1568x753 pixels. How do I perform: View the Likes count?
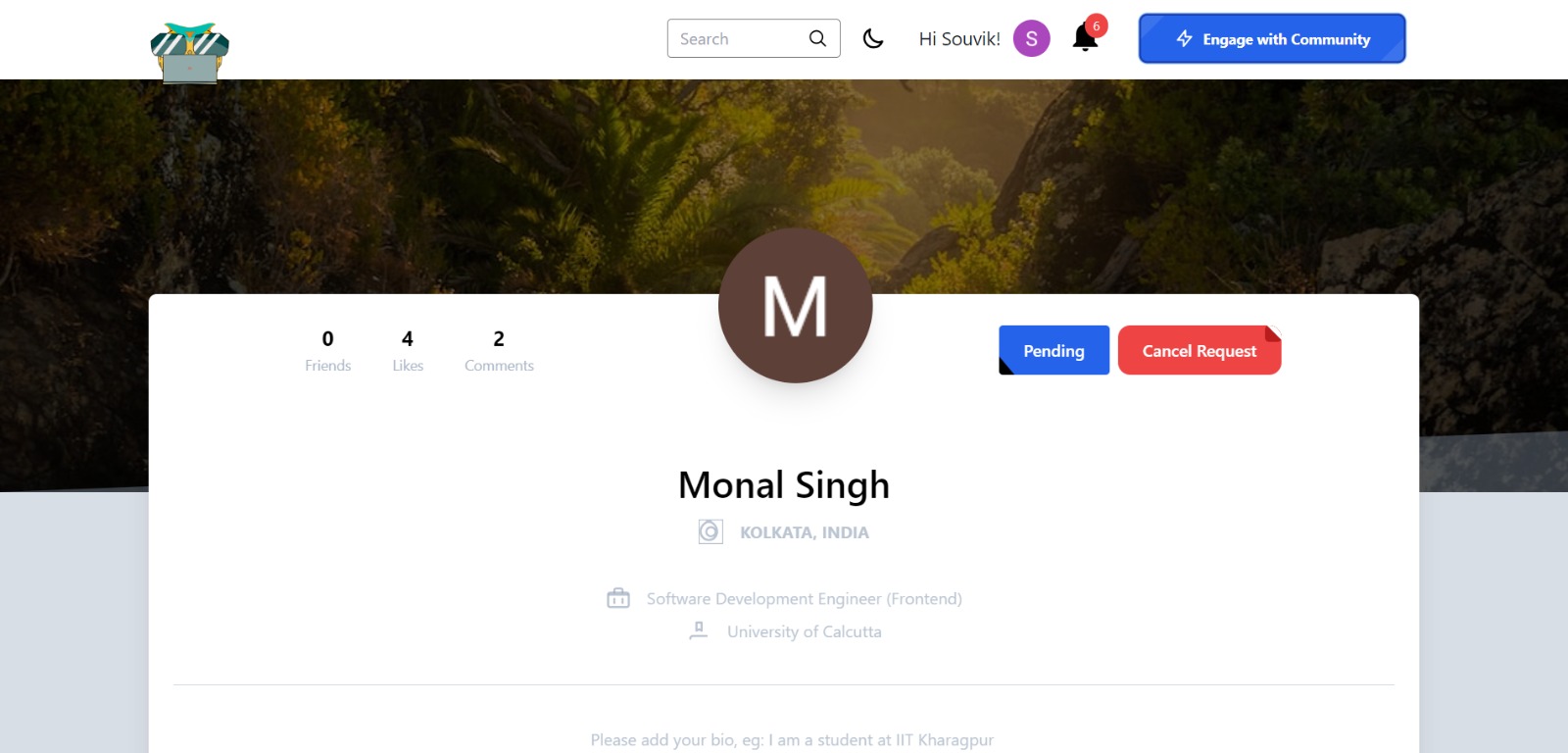pos(408,350)
